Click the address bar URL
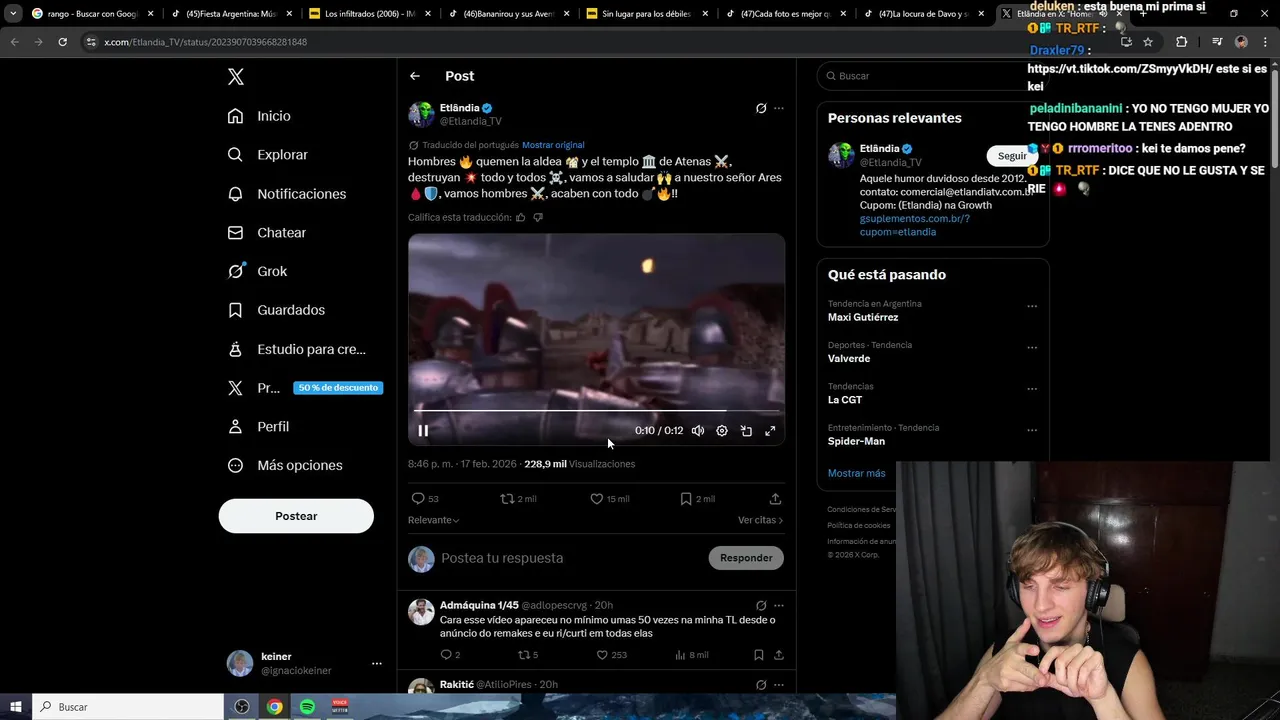This screenshot has width=1280, height=720. 205,42
